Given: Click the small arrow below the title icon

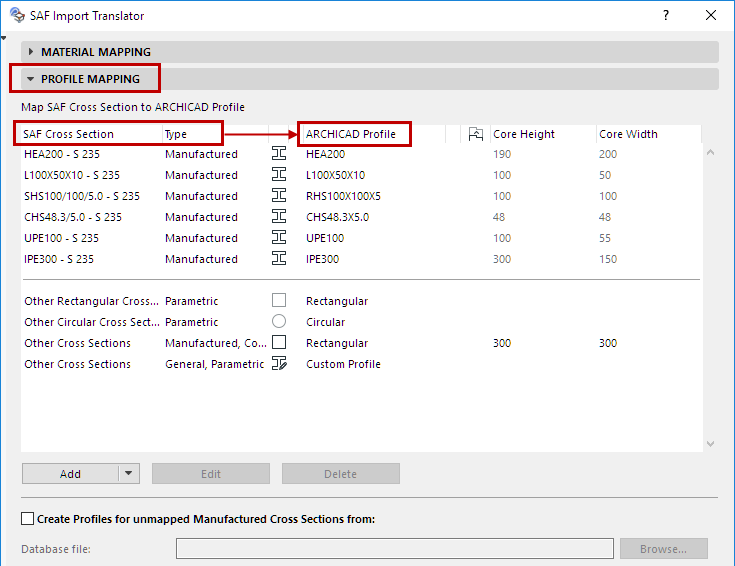Looking at the screenshot, I should point(3,38).
